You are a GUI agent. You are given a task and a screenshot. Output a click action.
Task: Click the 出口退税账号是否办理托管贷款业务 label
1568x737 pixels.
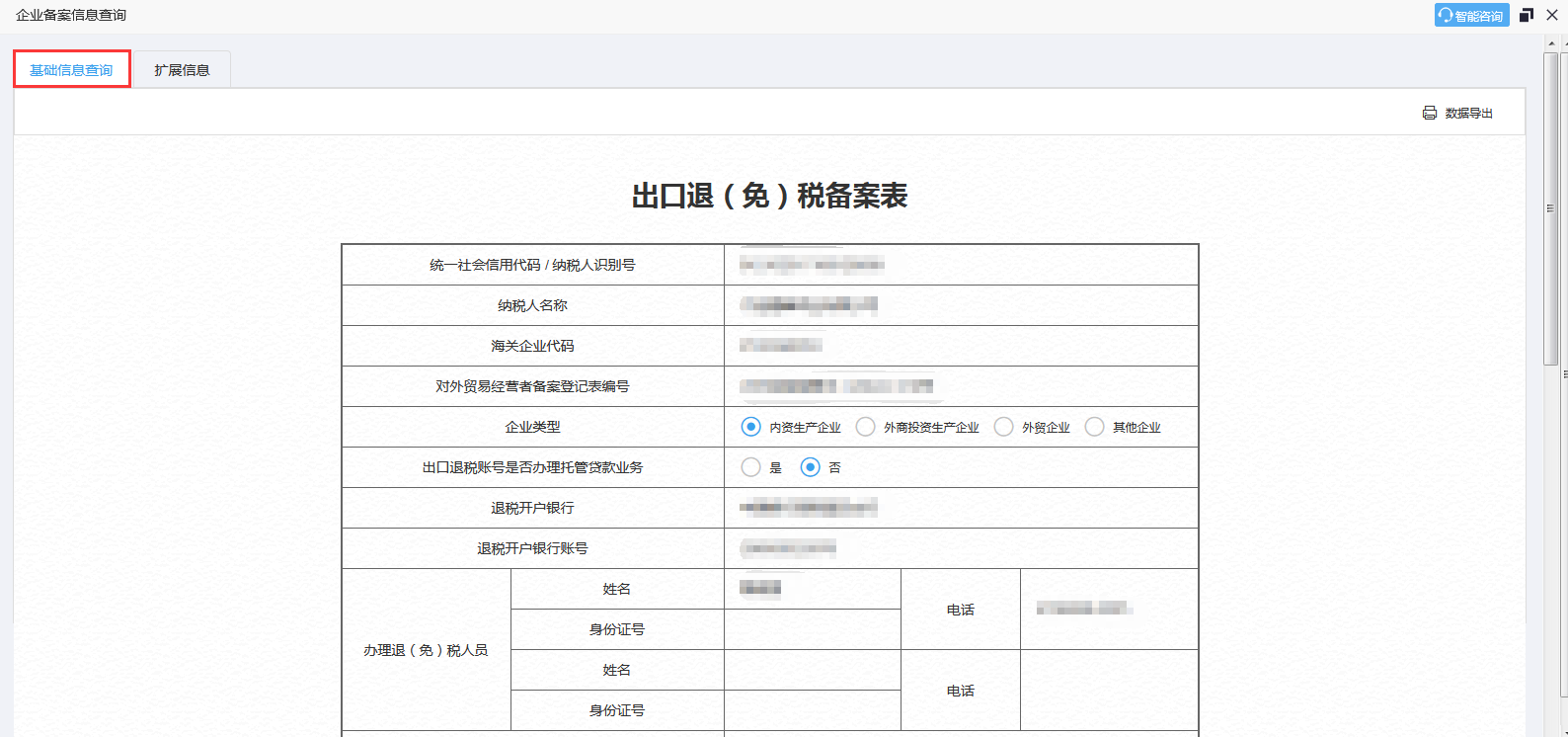click(532, 467)
